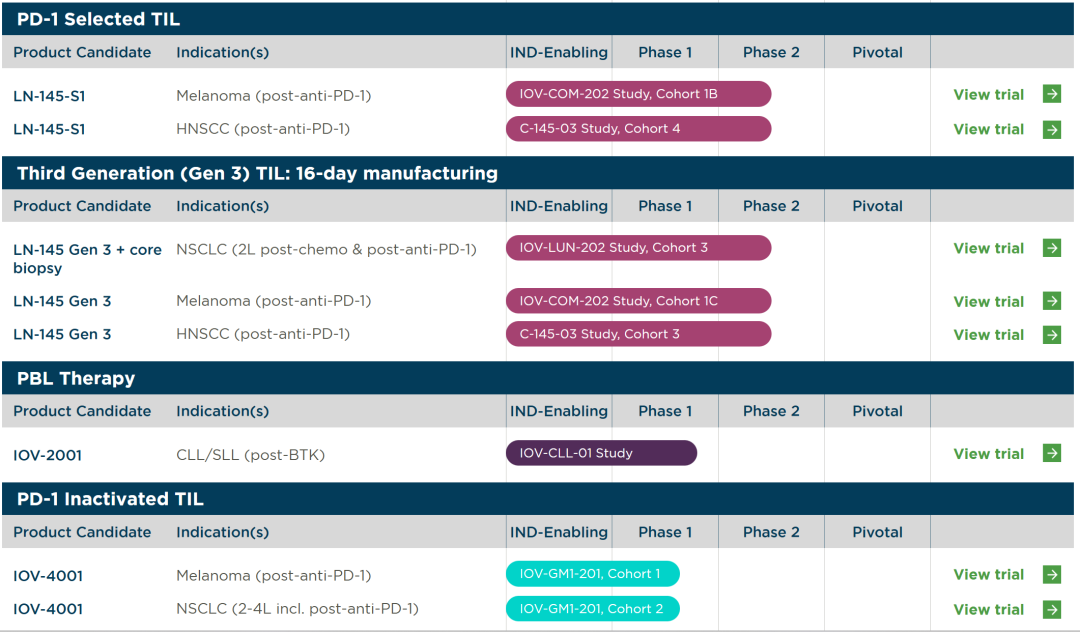Click the PD-1 Selected TIL section header
Image resolution: width=1080 pixels, height=632 pixels.
(538, 19)
